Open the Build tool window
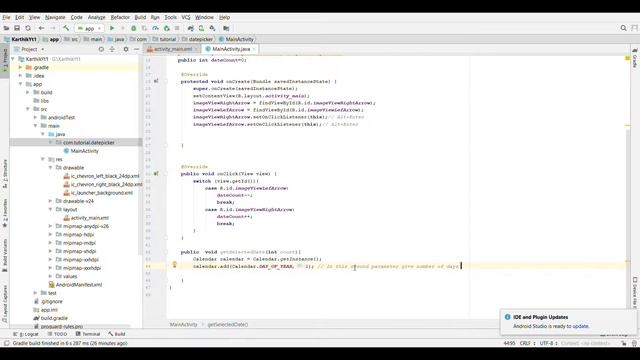This screenshot has width=640, height=360. (117, 334)
